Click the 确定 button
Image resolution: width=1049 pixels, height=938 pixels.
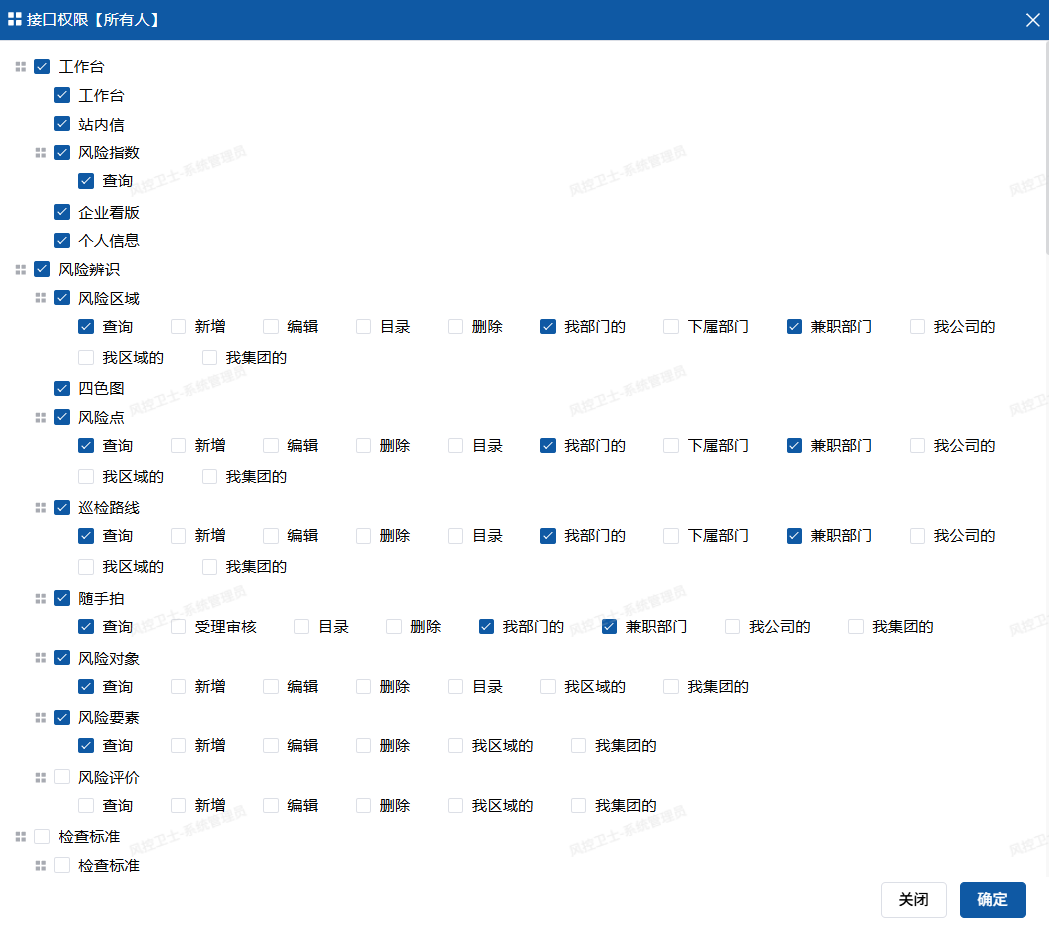click(x=992, y=899)
